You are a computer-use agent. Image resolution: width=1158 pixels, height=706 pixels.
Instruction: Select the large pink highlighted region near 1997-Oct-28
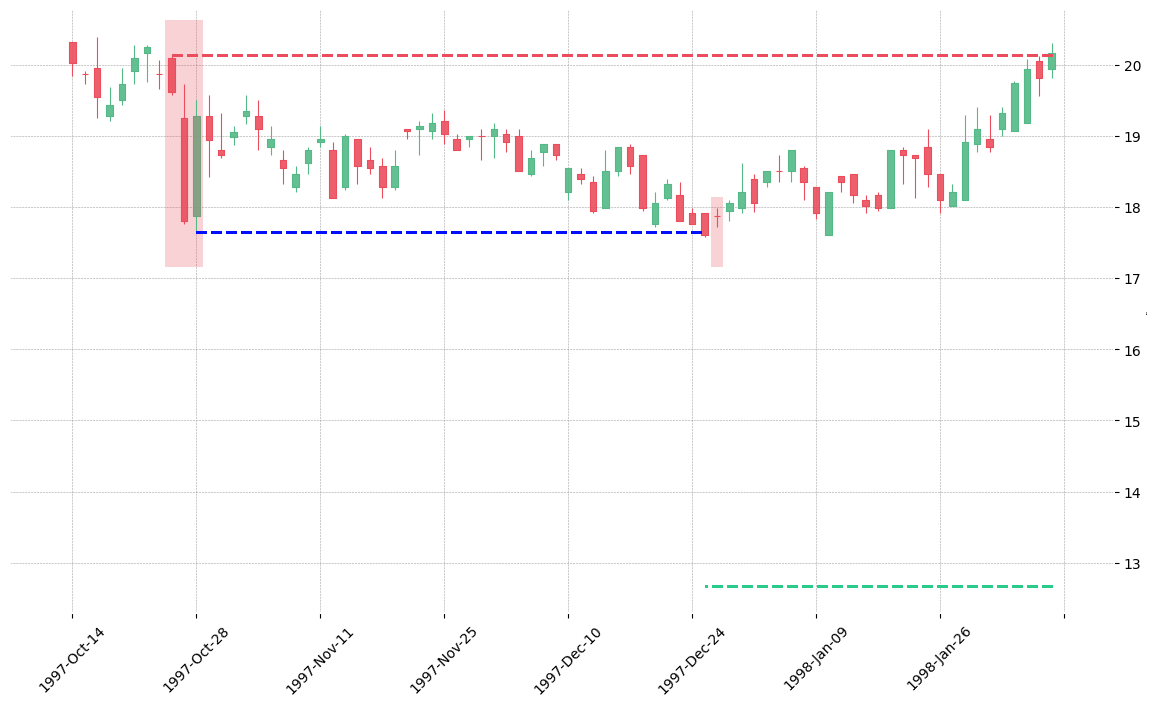(x=184, y=143)
